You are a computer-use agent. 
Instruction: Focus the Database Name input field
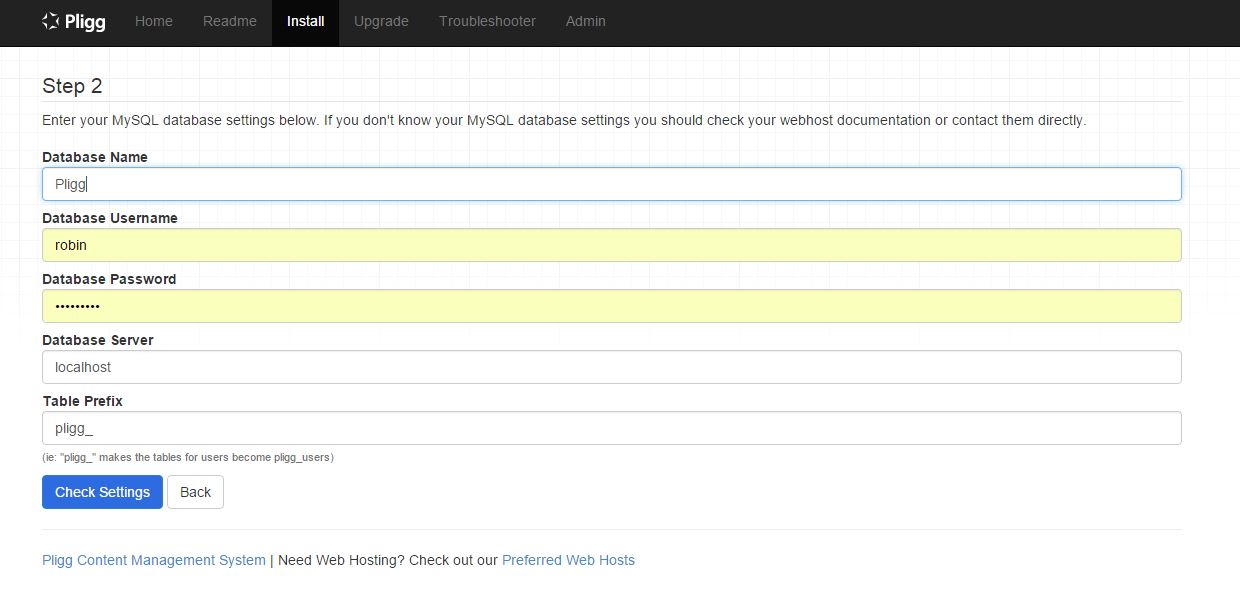tap(612, 184)
